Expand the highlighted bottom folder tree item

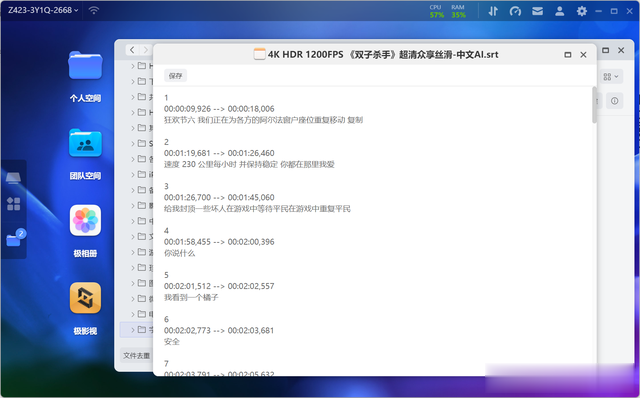(133, 329)
